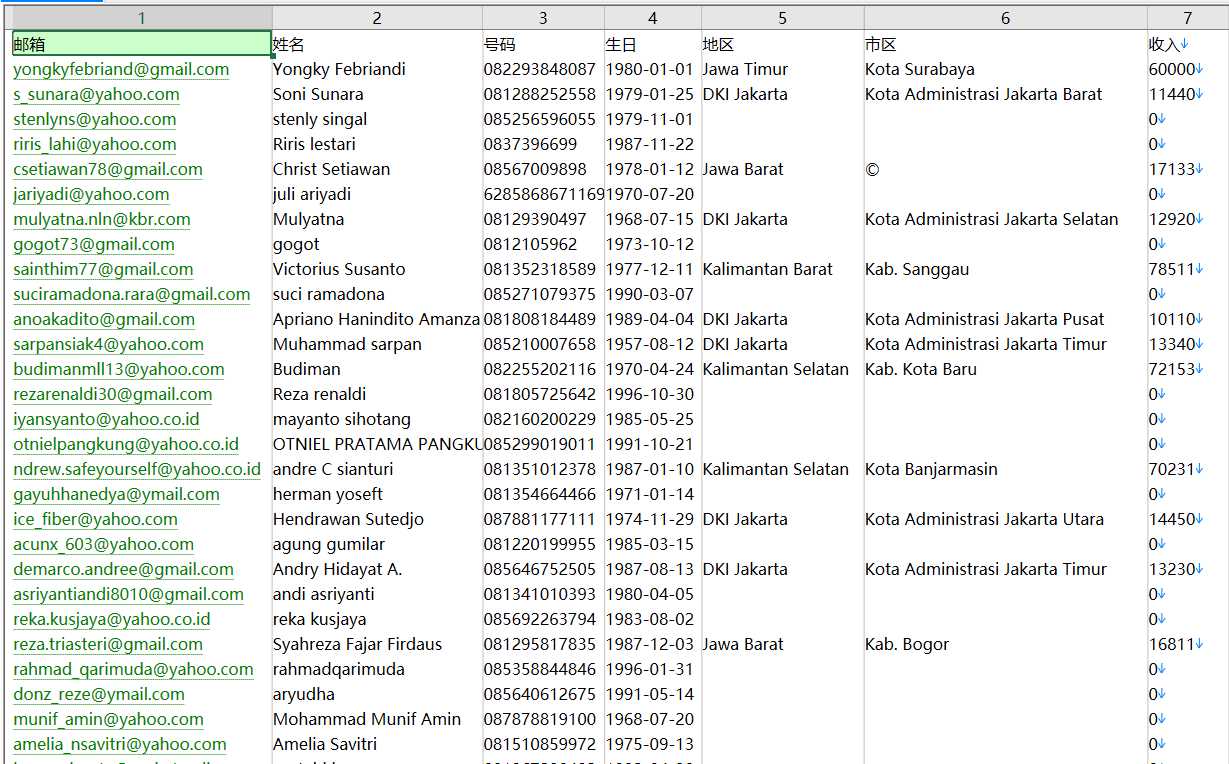Open sarpansiak4@yahoo.com email link
1229x764 pixels.
tap(108, 344)
